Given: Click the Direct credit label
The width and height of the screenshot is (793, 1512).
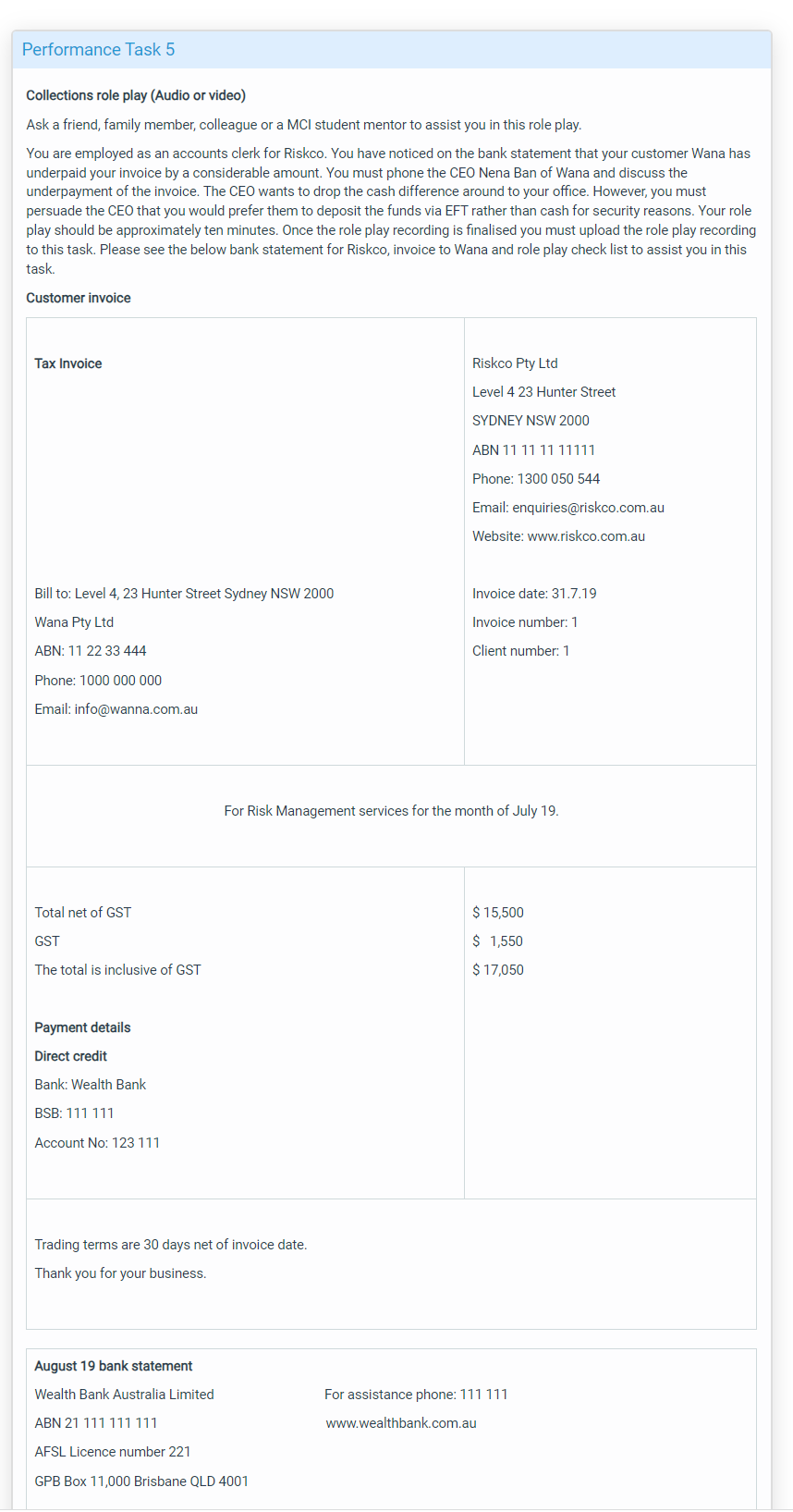Looking at the screenshot, I should tap(70, 1056).
